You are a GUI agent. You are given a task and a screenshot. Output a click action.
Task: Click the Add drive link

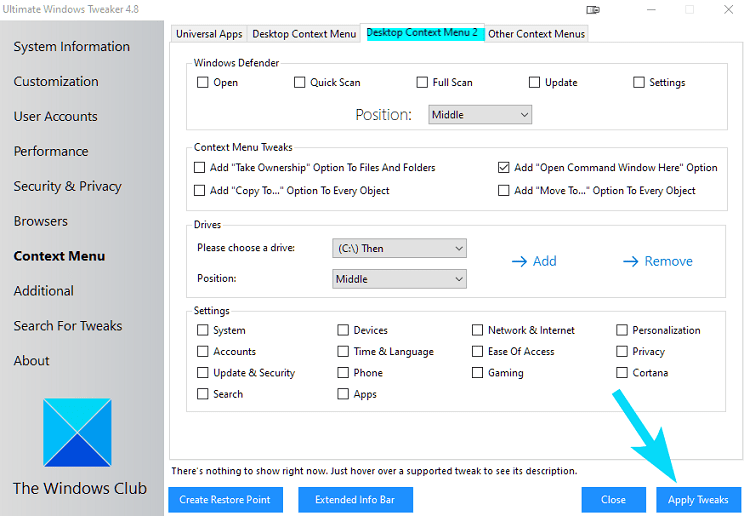pos(534,262)
